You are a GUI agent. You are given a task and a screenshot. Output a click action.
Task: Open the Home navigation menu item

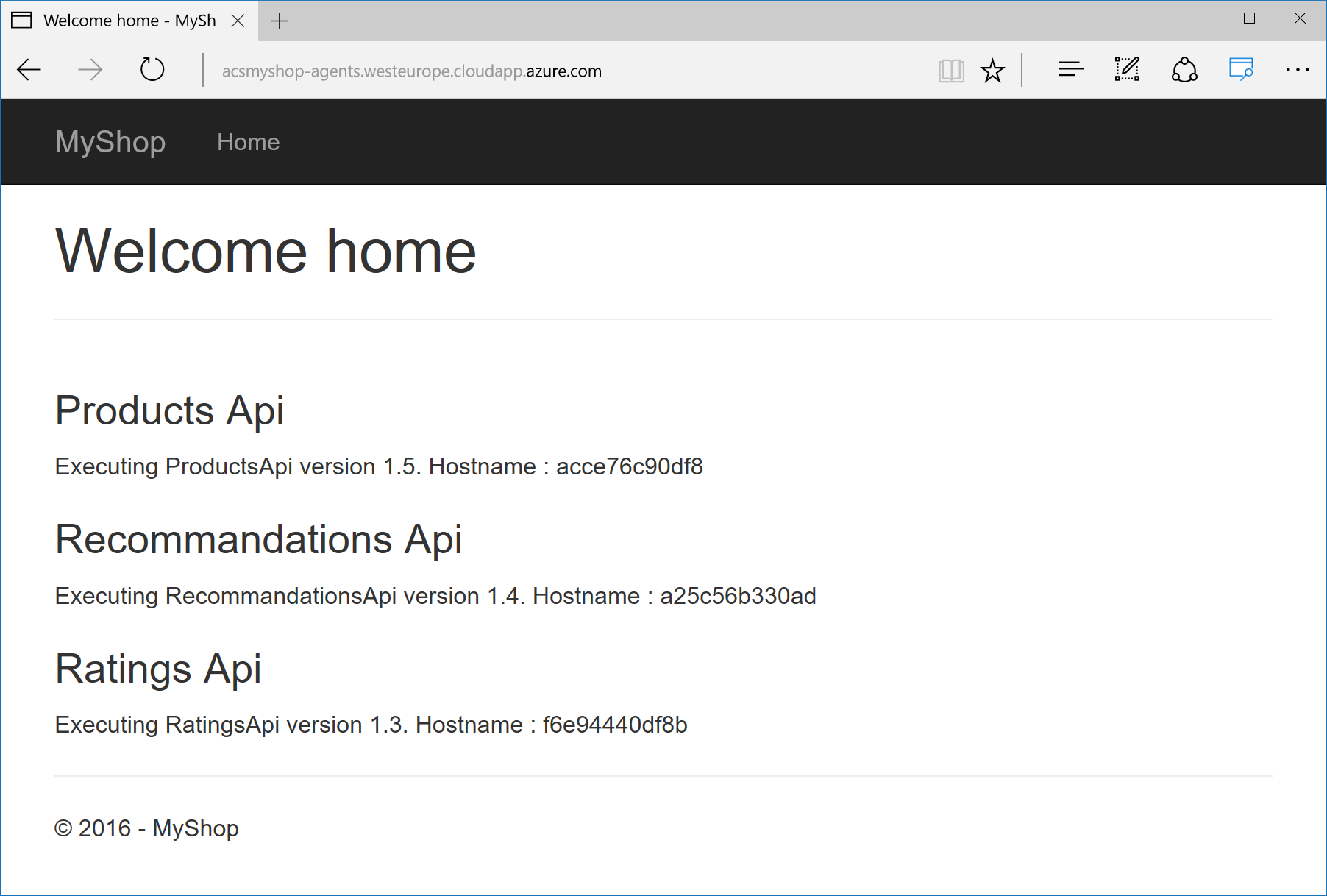pyautogui.click(x=248, y=142)
